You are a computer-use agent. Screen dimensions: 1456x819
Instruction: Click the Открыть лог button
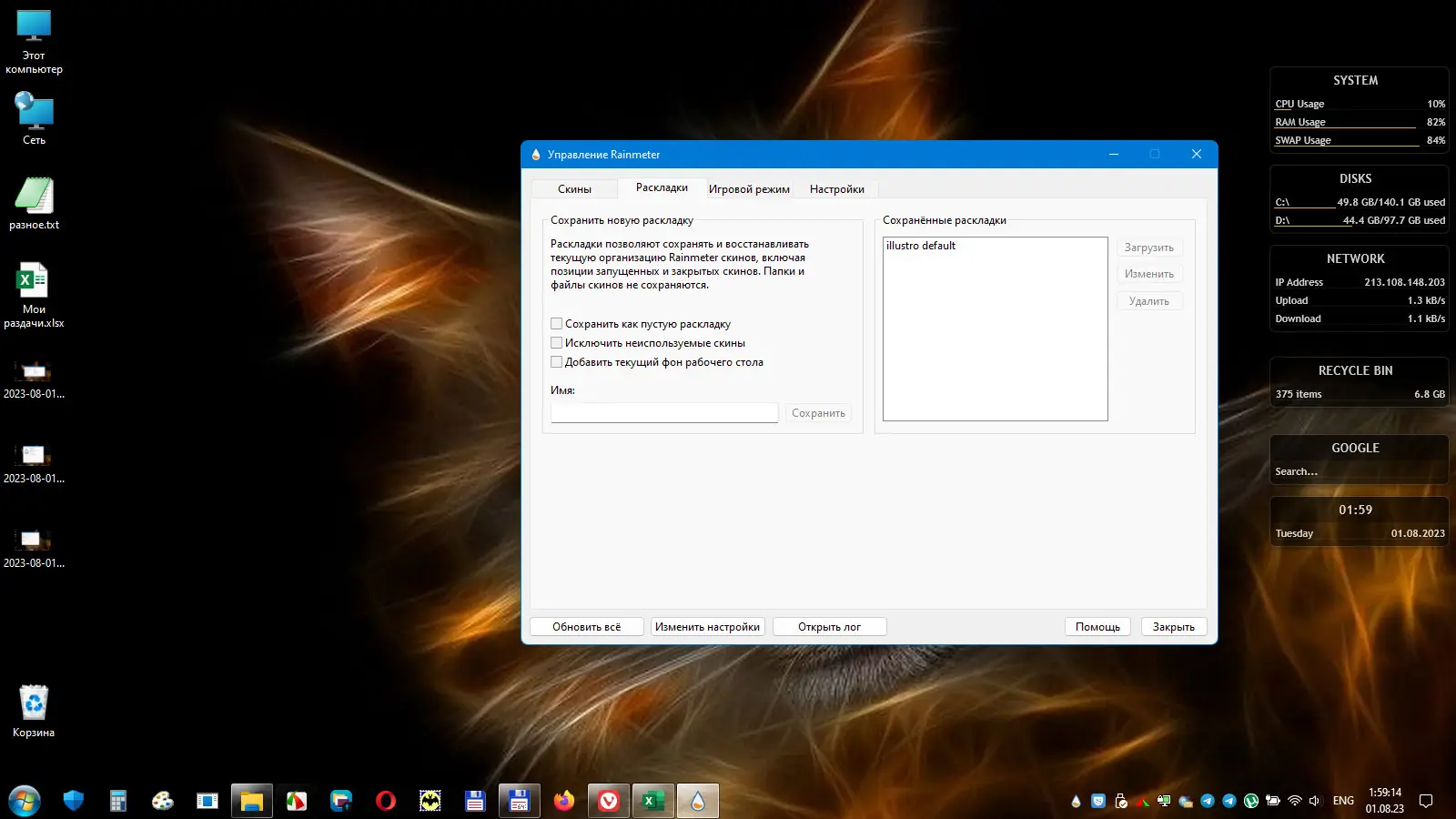pyautogui.click(x=829, y=627)
